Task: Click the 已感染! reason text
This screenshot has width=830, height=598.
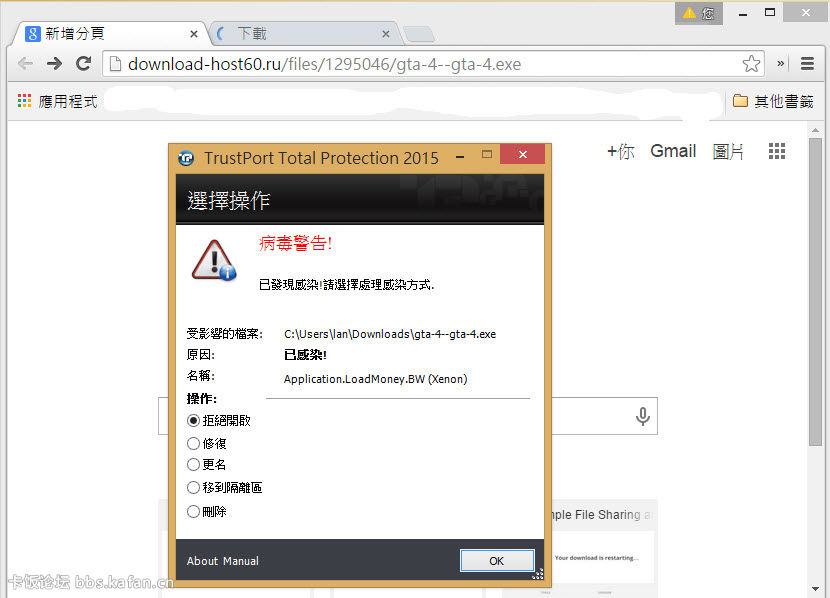Action: (305, 355)
